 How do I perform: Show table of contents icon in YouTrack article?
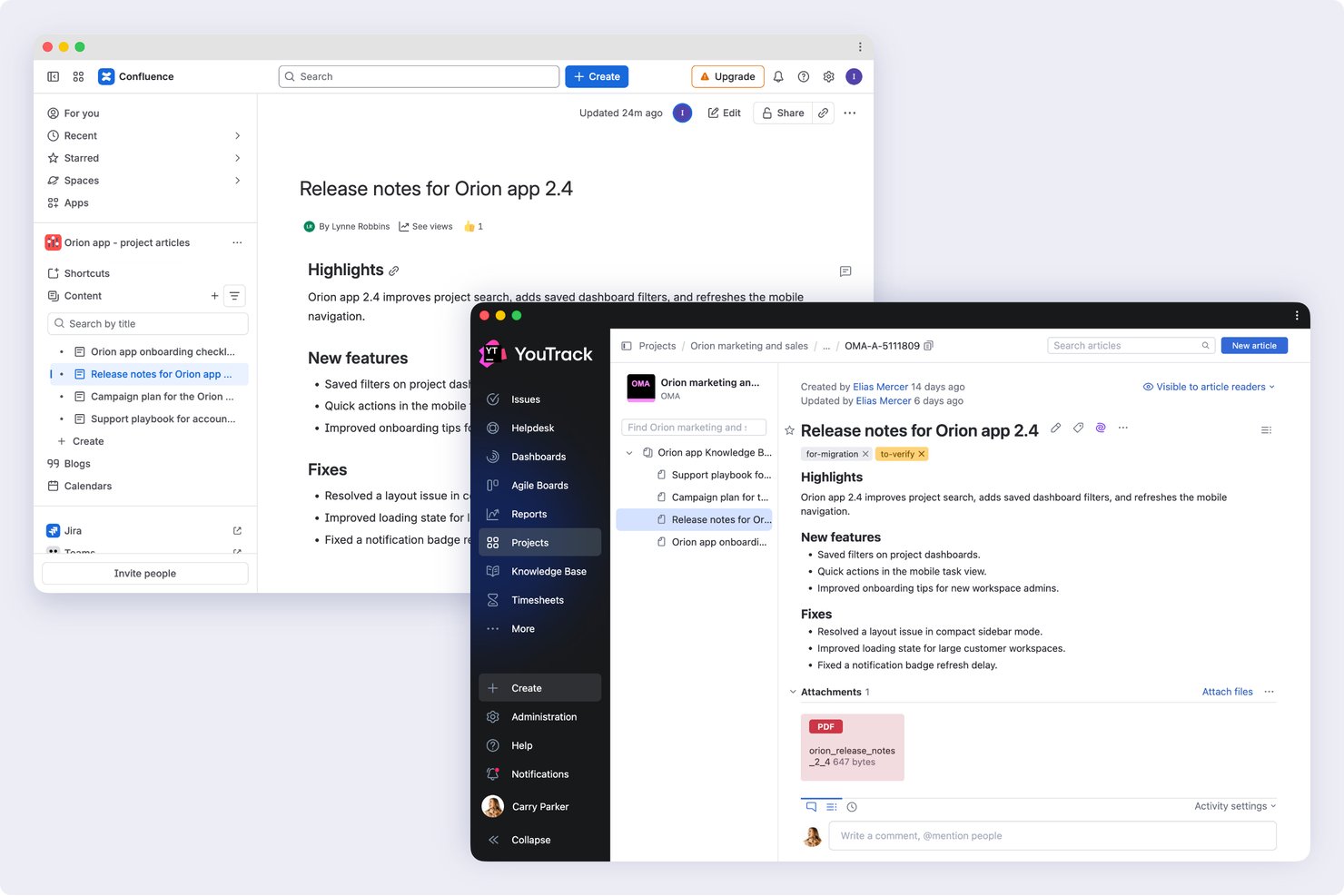(x=1266, y=430)
